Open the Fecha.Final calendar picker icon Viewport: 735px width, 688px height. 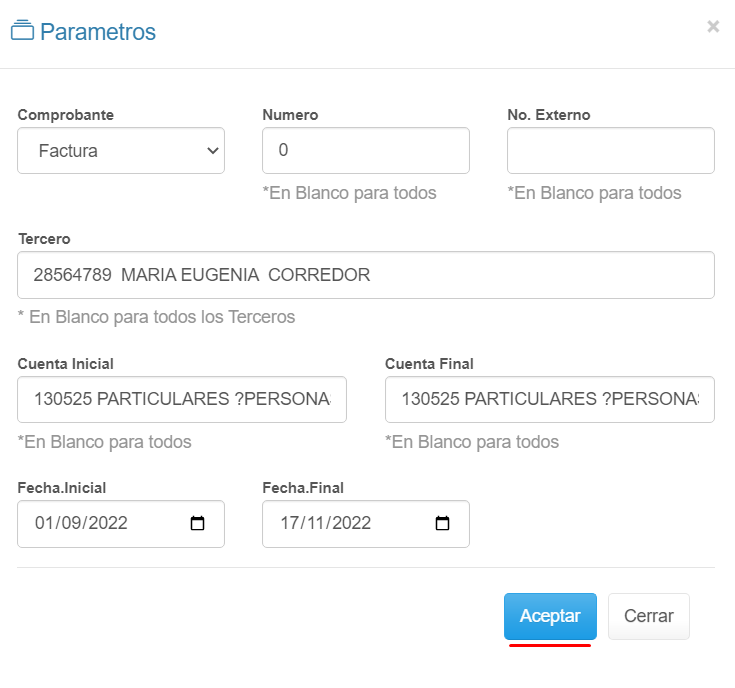pyautogui.click(x=443, y=523)
